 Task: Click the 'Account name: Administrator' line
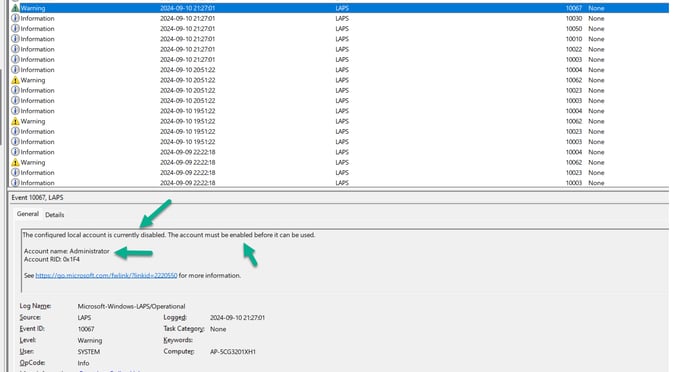pyautogui.click(x=67, y=251)
